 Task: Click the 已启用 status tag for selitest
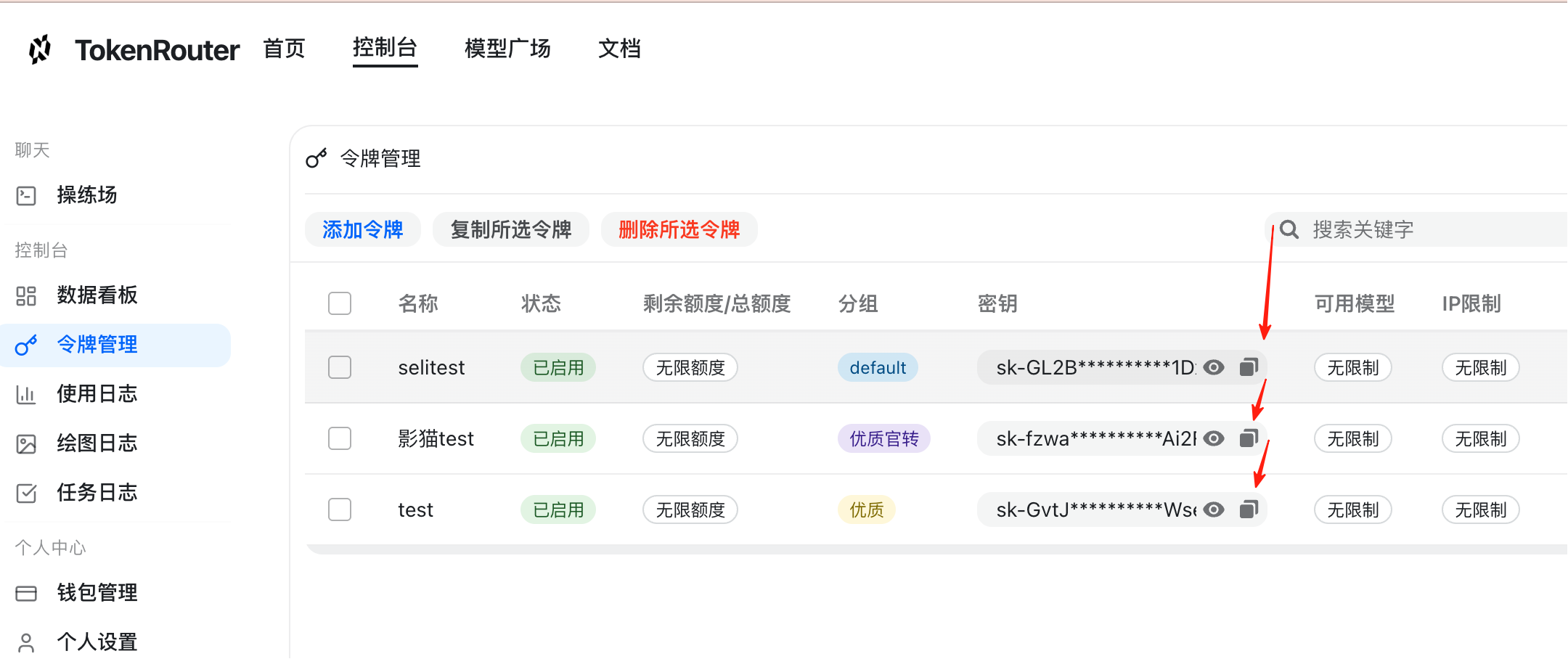tap(558, 367)
